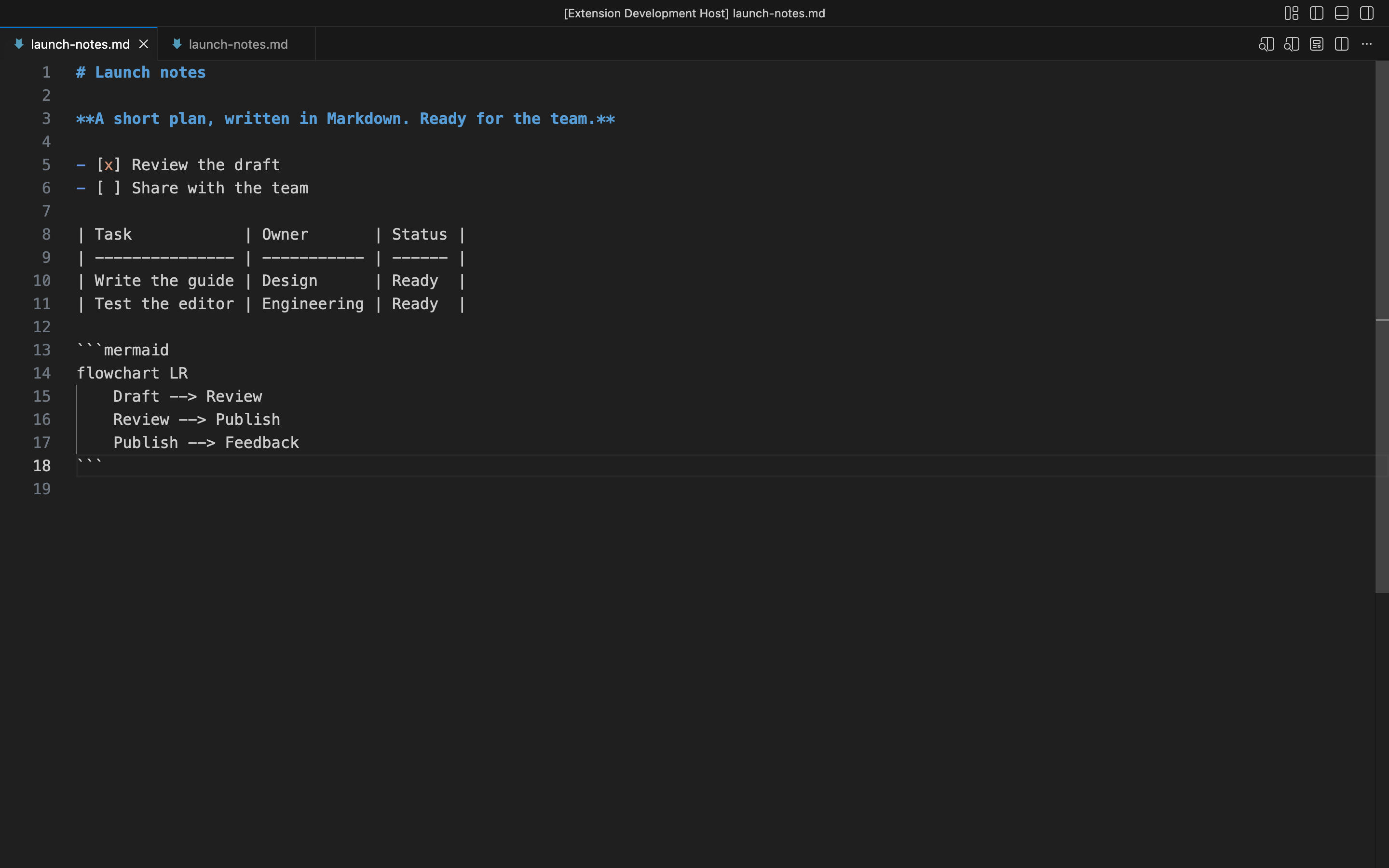The width and height of the screenshot is (1389, 868).
Task: Click the window title 'launch-notes.md' text
Action: click(779, 13)
